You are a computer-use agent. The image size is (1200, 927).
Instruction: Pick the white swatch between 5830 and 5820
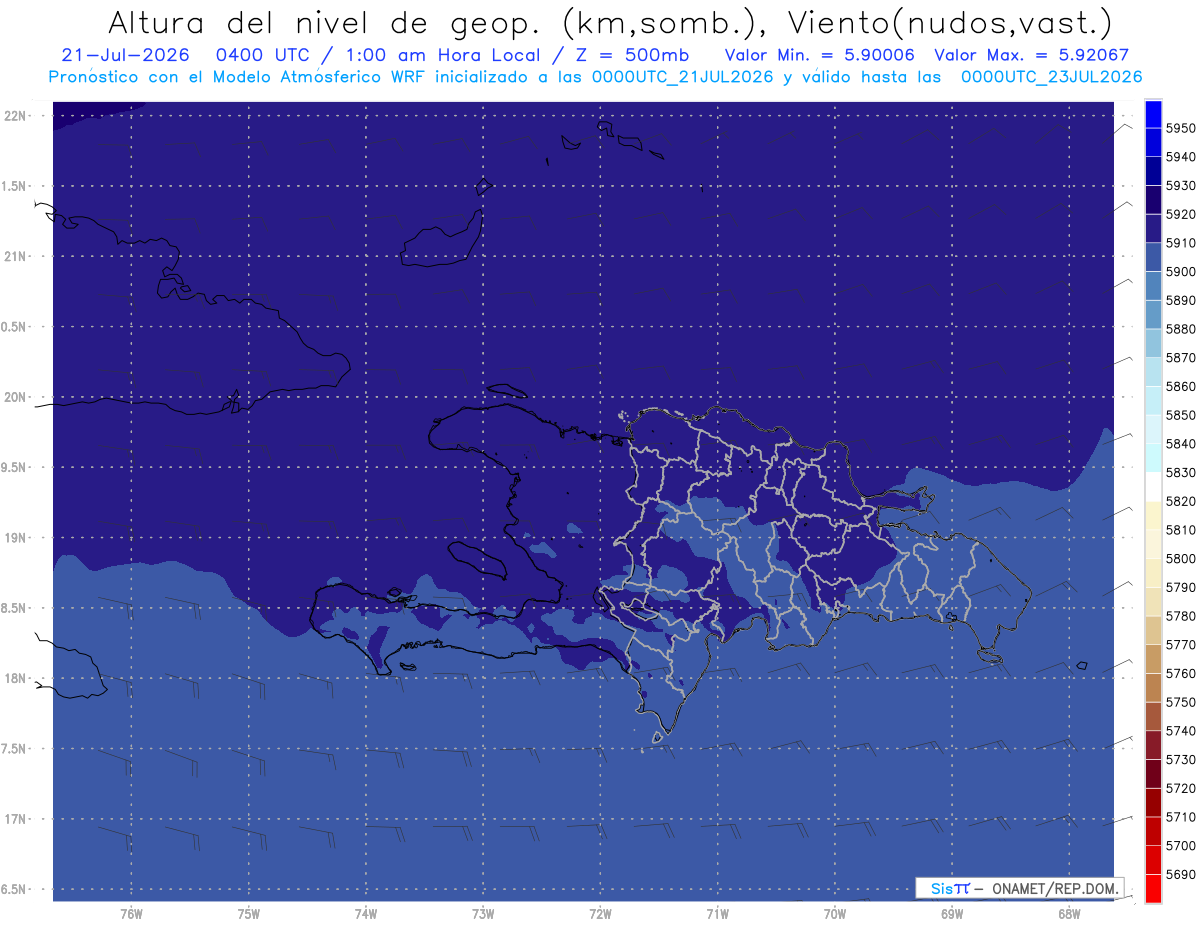pos(1153,486)
